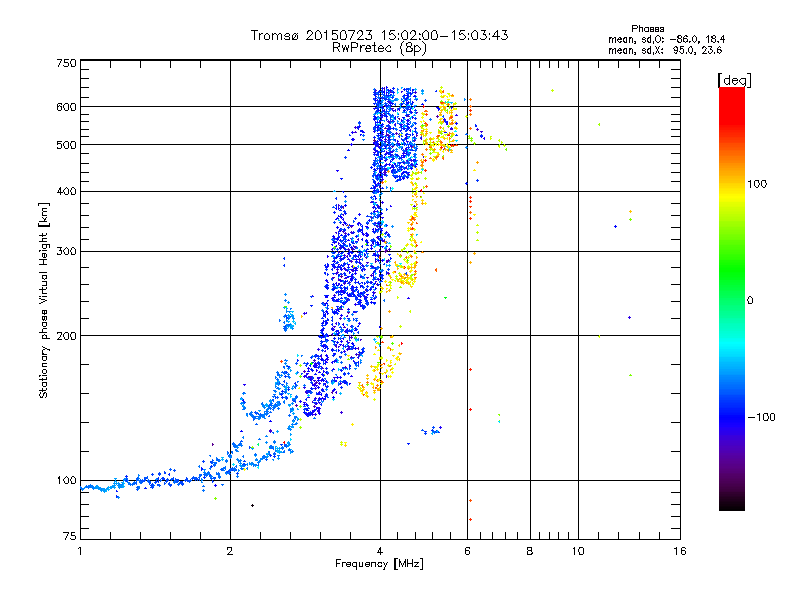Click the 'Frequency [MHz]' x-axis label
800x600 pixels.
(379, 564)
